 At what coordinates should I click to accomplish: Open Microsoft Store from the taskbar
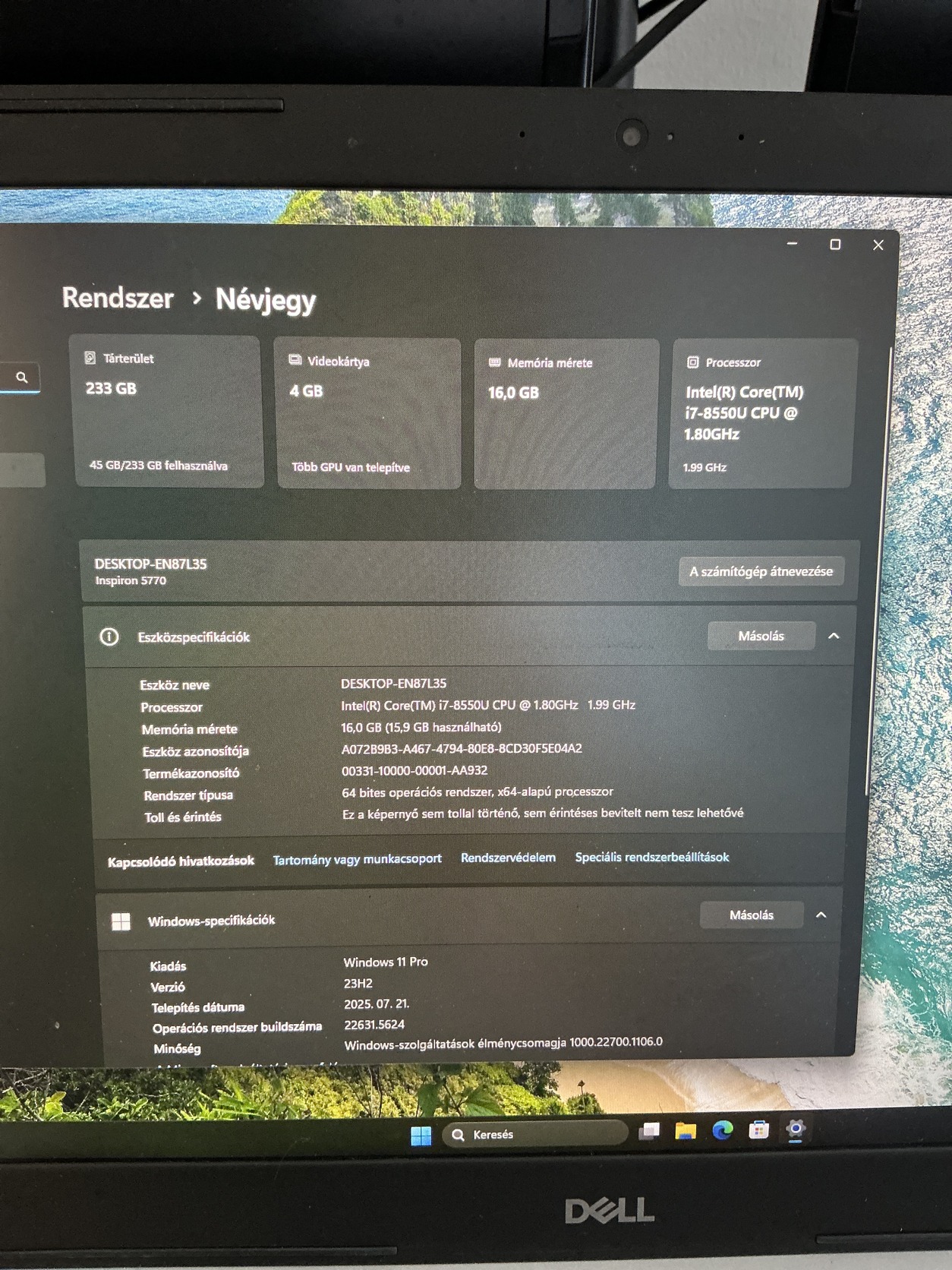(x=758, y=1130)
